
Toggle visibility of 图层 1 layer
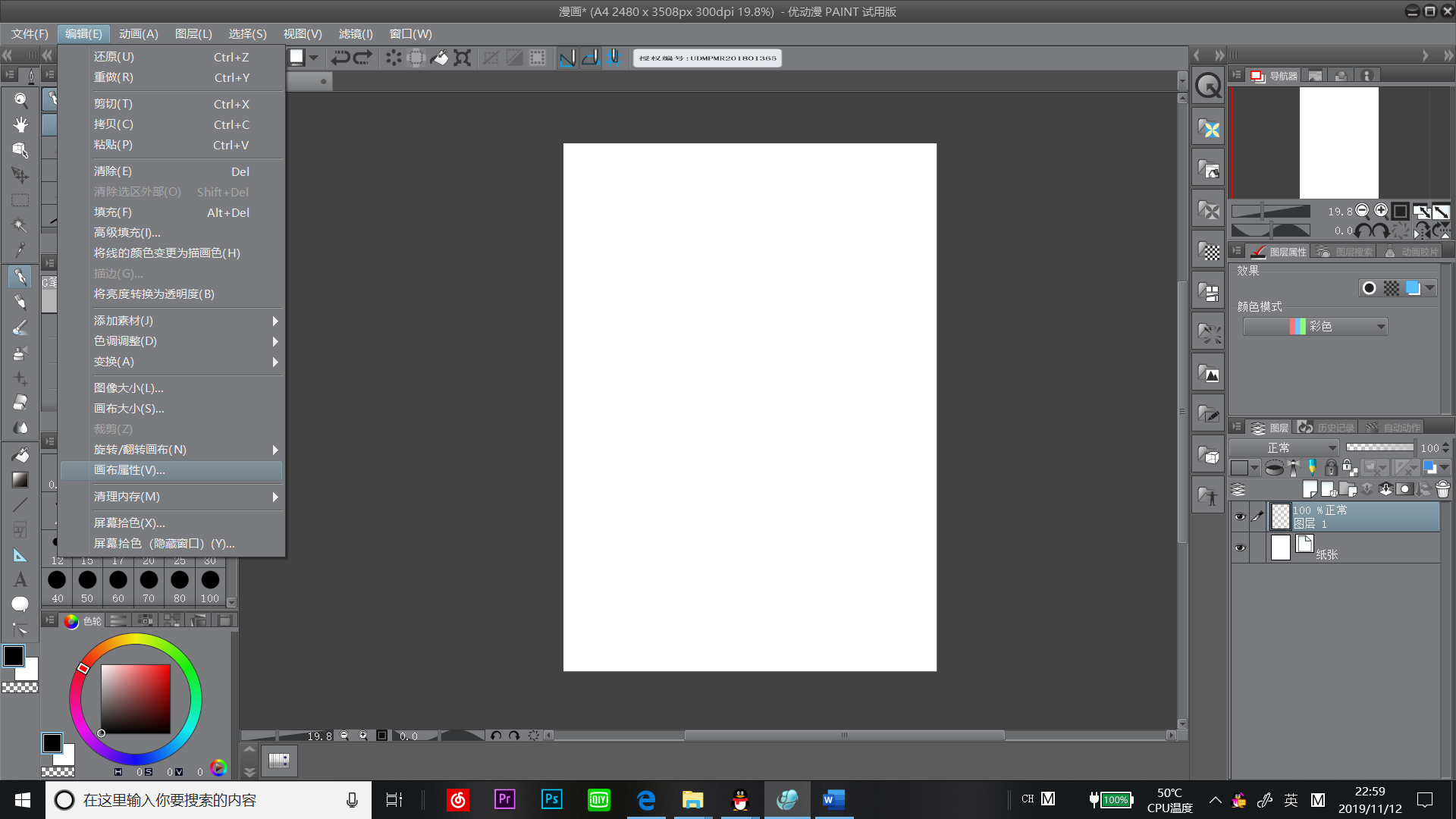pos(1240,517)
